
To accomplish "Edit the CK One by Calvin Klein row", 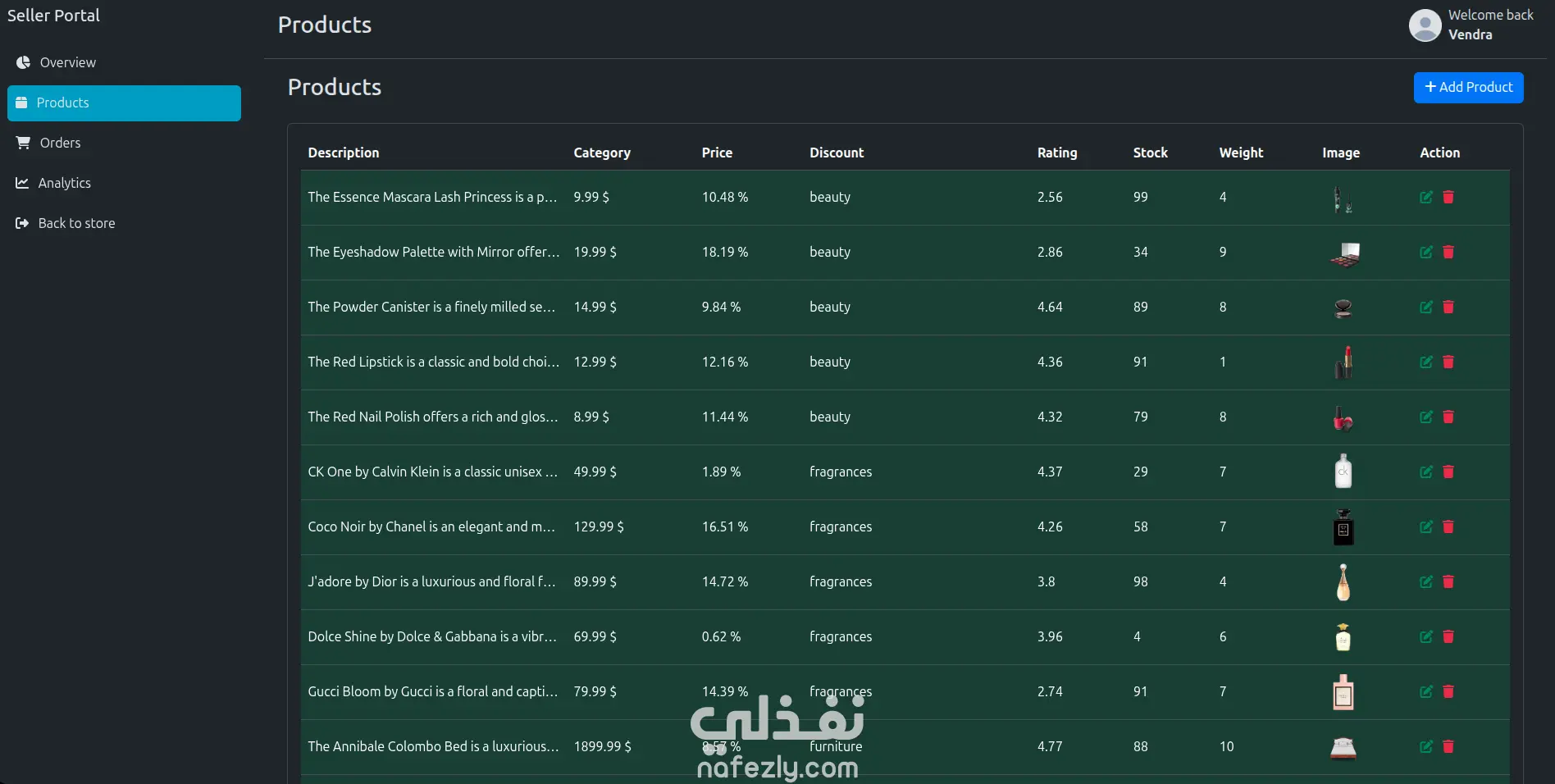I will pyautogui.click(x=1426, y=472).
